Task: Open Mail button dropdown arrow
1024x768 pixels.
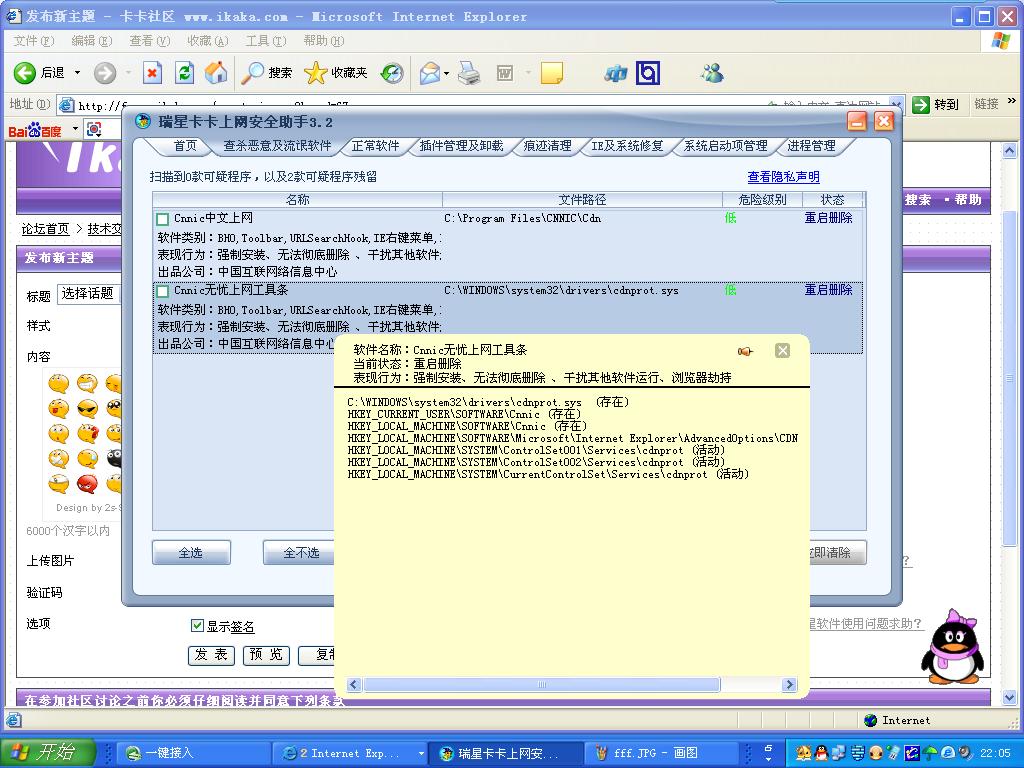Action: click(x=447, y=72)
